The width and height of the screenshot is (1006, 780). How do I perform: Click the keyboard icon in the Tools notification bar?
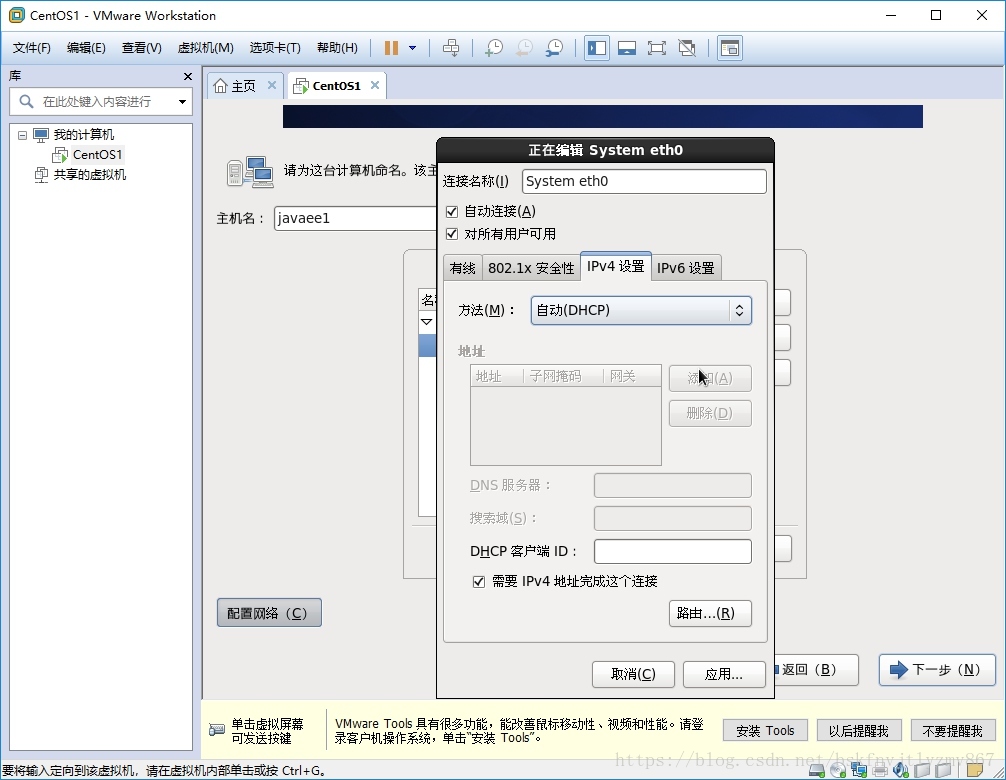(x=217, y=730)
